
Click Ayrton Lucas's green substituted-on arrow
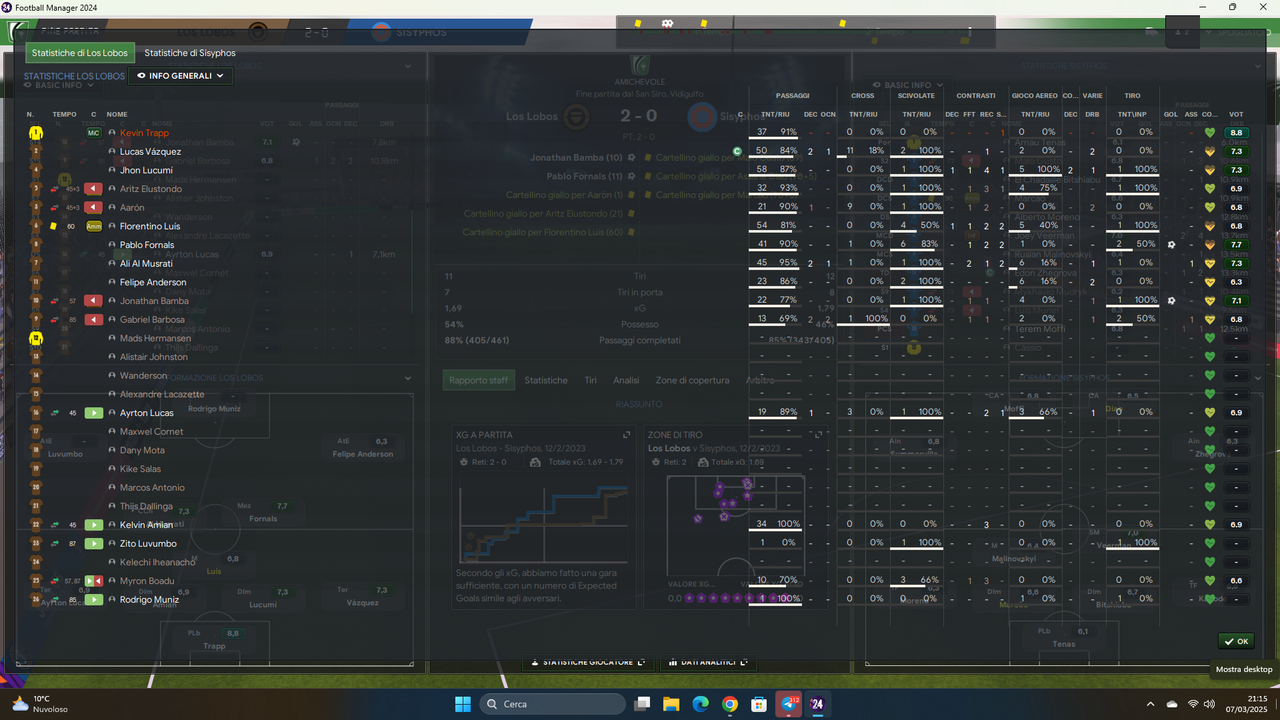[x=94, y=413]
